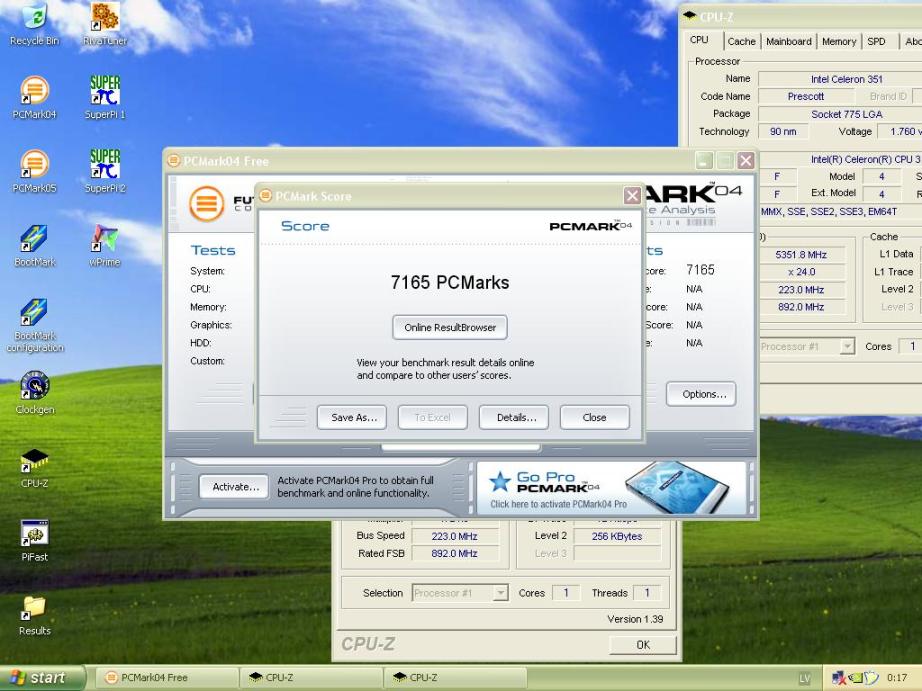Viewport: 922px width, 691px height.
Task: Click the Save As... button
Action: 351,418
